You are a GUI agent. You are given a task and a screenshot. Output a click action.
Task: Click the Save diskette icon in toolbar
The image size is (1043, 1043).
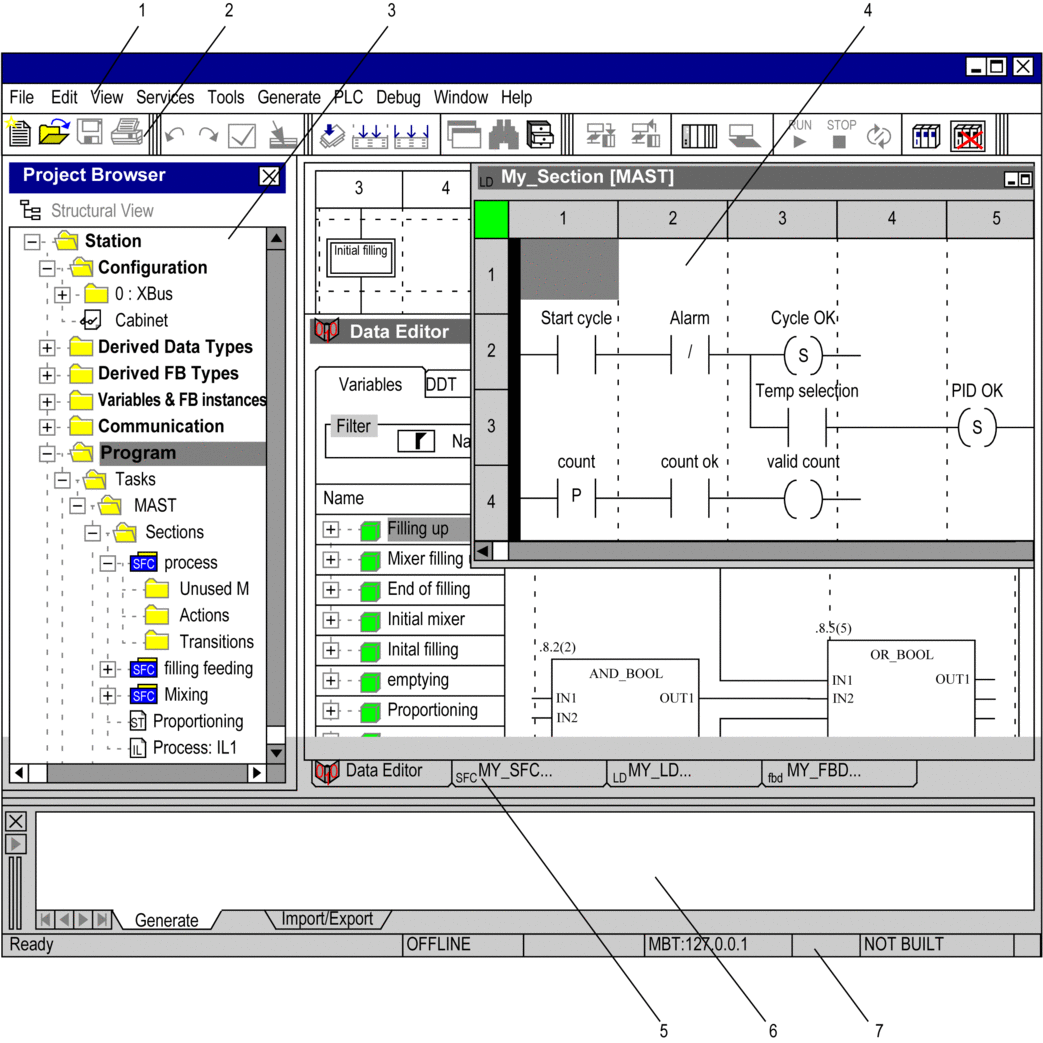click(90, 134)
